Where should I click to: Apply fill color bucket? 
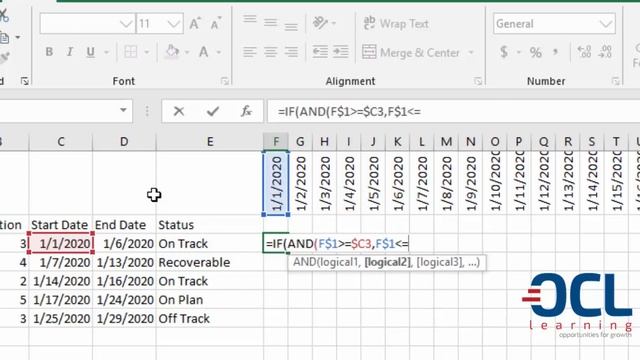[x=172, y=52]
